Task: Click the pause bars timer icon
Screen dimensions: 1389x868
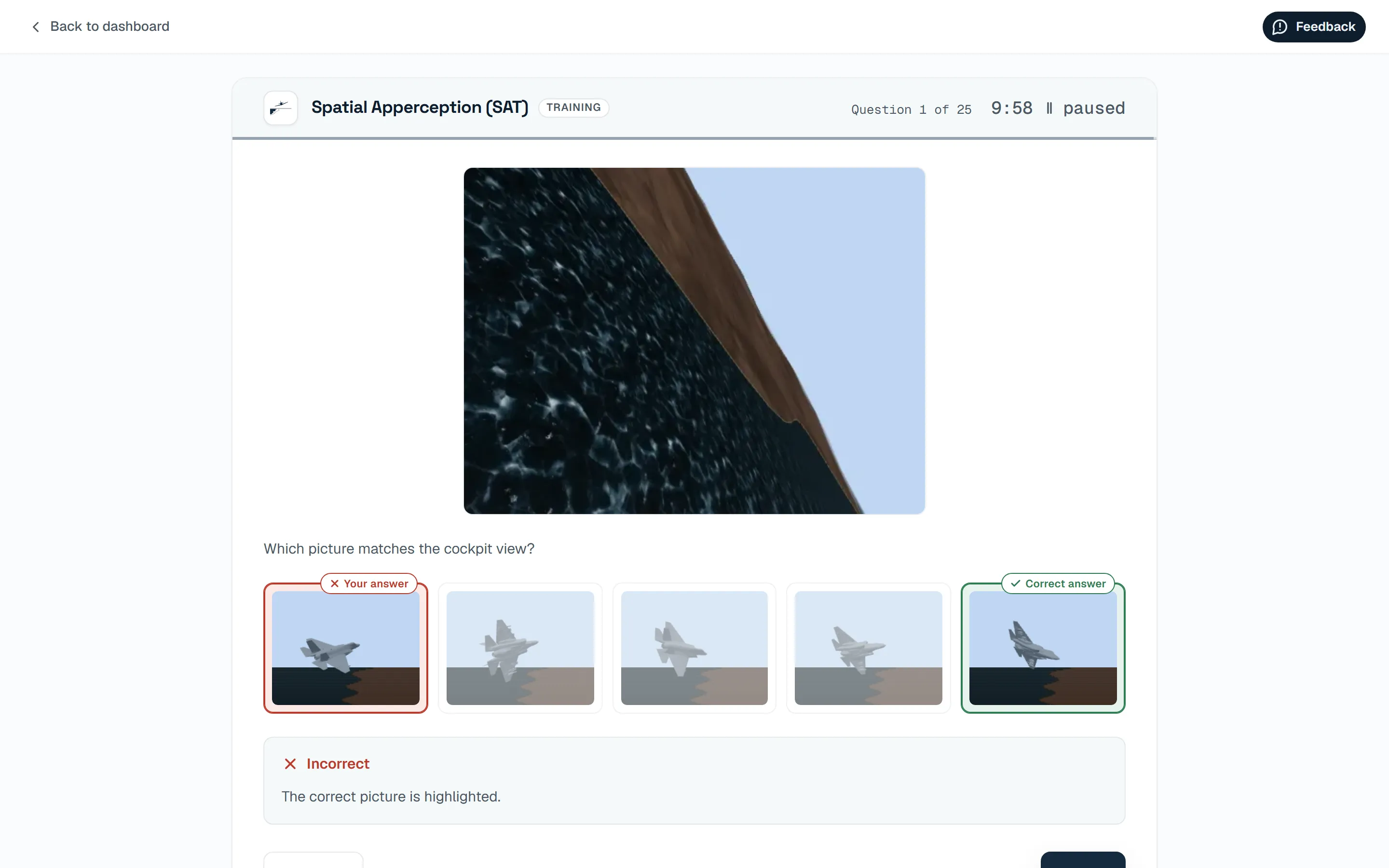Action: tap(1049, 108)
